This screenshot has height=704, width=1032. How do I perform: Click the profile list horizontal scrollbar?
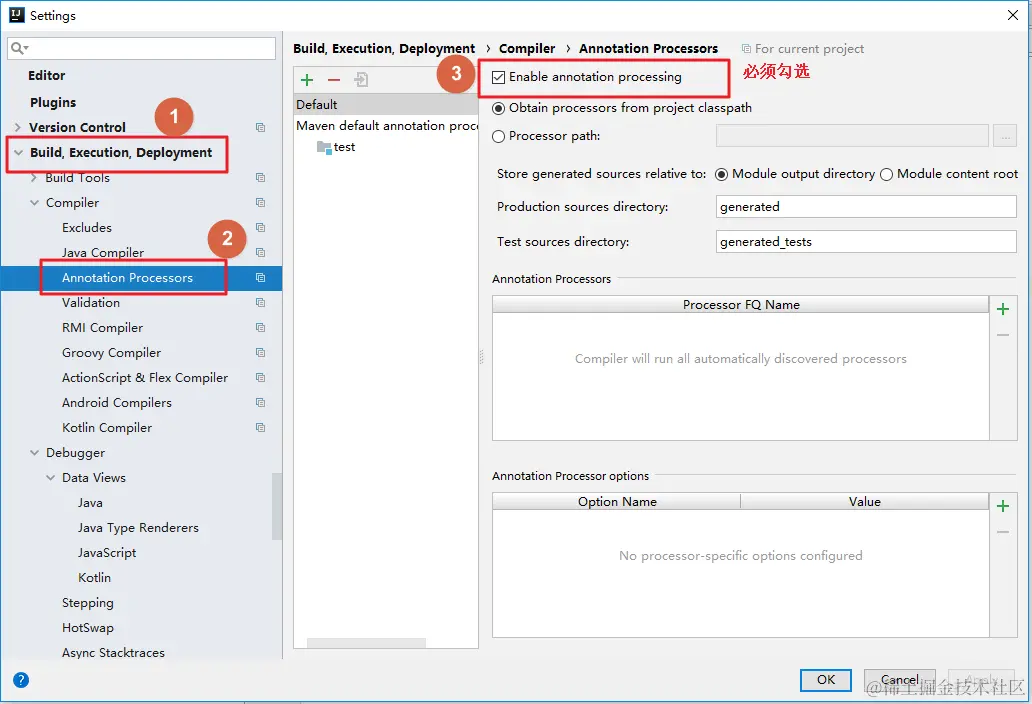tap(366, 643)
